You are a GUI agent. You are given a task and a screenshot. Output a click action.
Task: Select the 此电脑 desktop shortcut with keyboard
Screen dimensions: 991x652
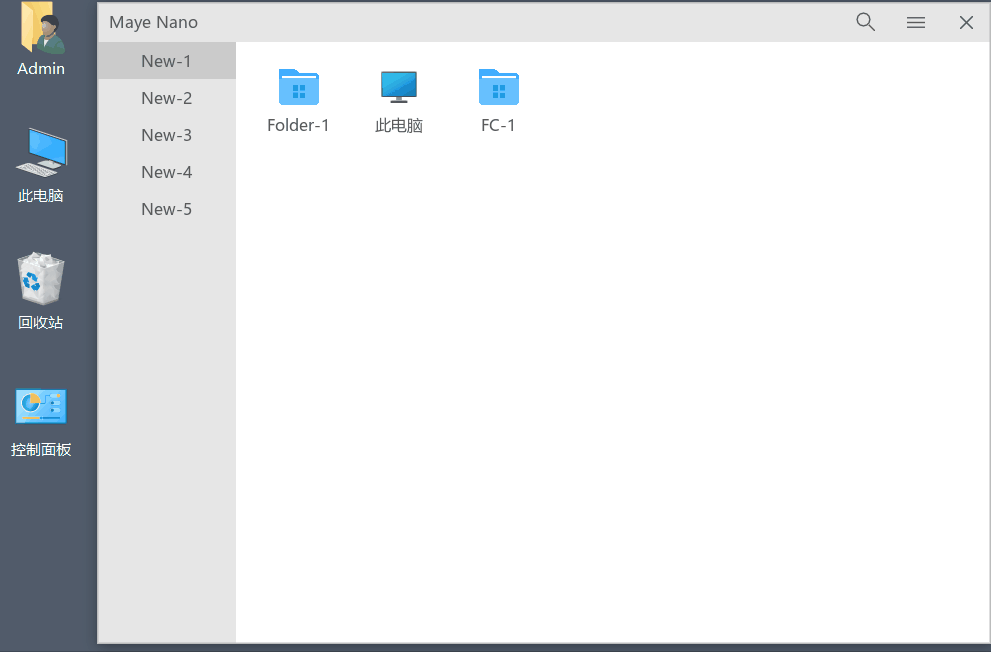(41, 155)
